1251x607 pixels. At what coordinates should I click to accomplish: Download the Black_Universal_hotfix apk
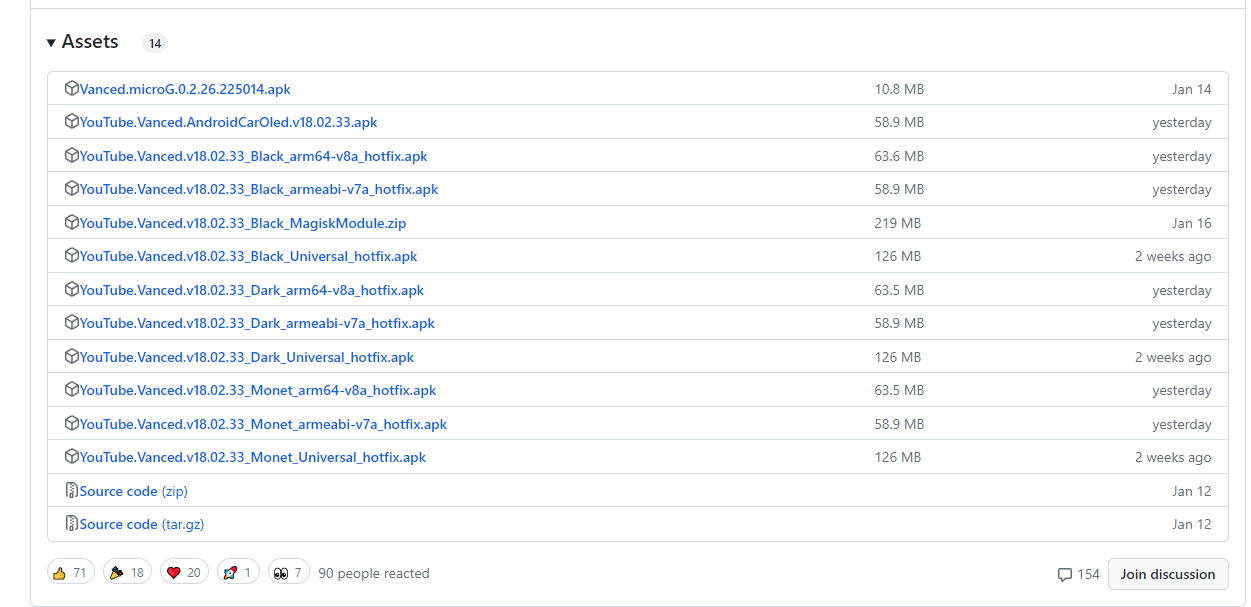248,256
